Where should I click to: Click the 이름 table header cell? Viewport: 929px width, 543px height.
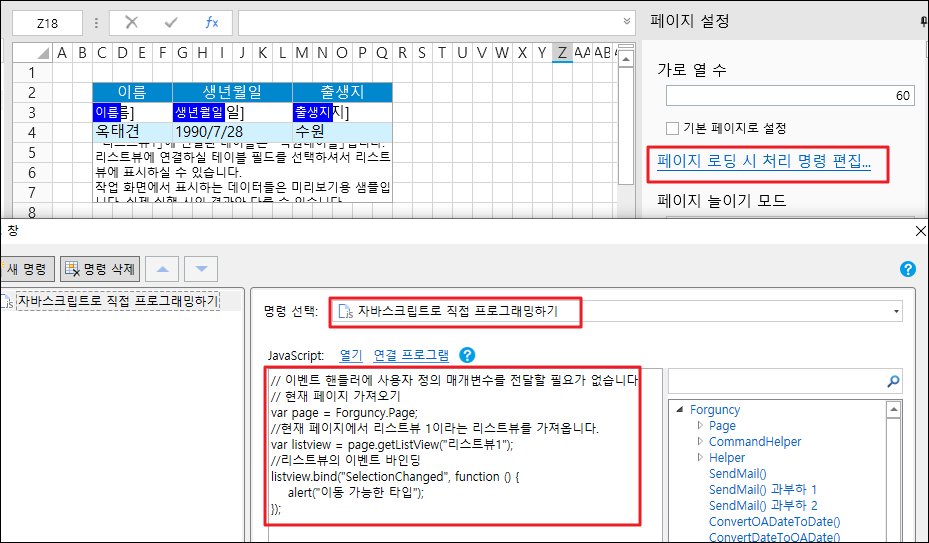tap(132, 92)
